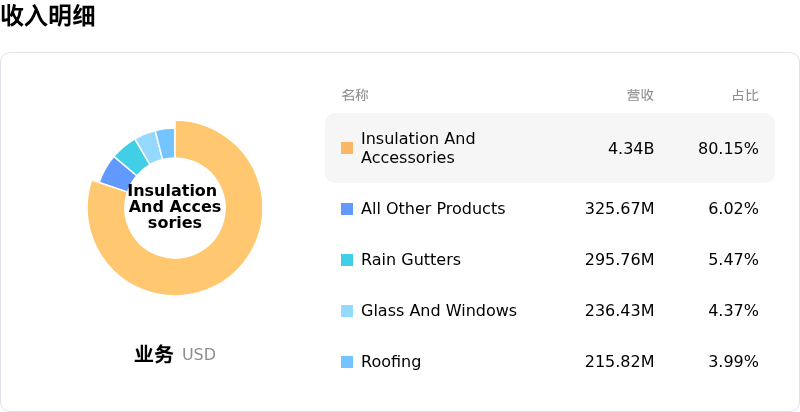Click the Roofing legend color swatch
The width and height of the screenshot is (800, 412).
coord(347,362)
